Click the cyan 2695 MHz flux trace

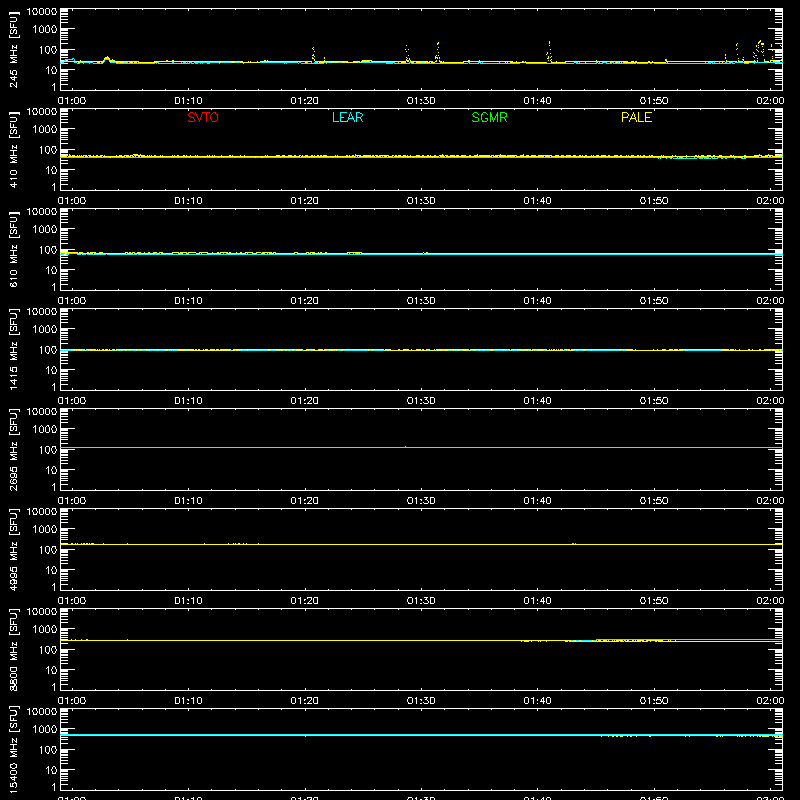click(421, 447)
